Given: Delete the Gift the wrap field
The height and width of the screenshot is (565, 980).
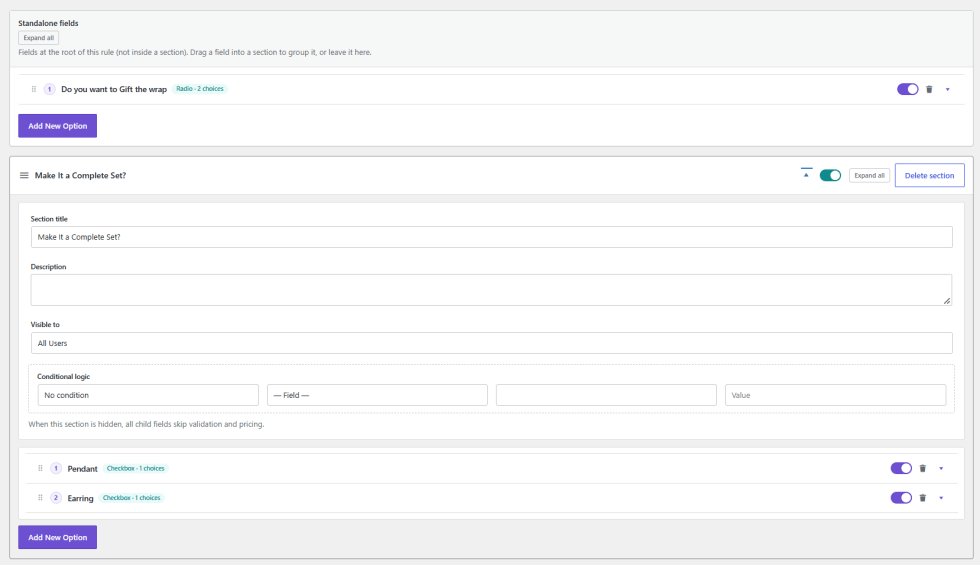Looking at the screenshot, I should (929, 89).
